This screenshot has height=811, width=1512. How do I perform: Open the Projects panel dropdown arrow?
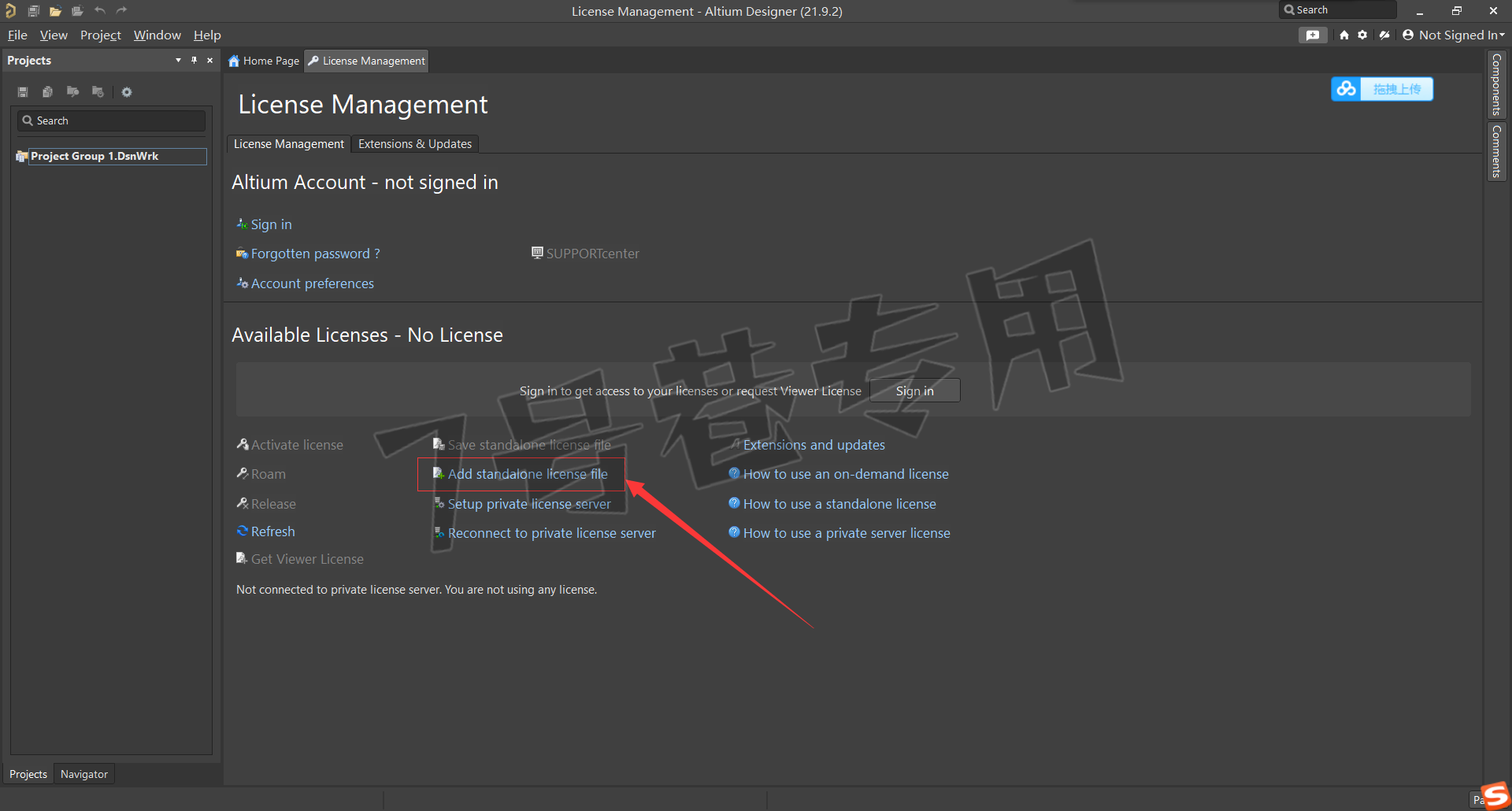178,60
